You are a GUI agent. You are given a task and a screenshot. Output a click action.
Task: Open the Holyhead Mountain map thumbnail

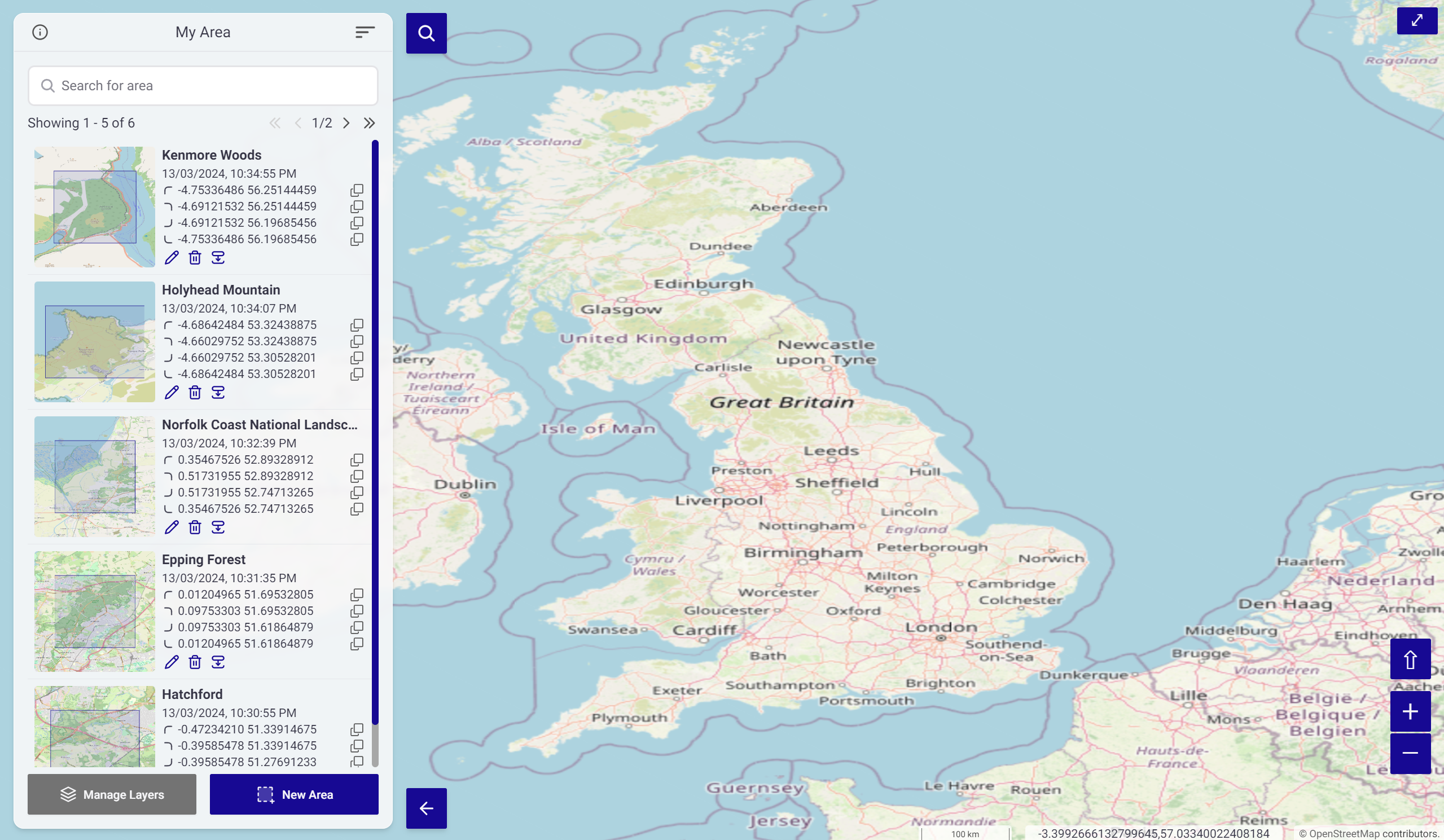[95, 341]
